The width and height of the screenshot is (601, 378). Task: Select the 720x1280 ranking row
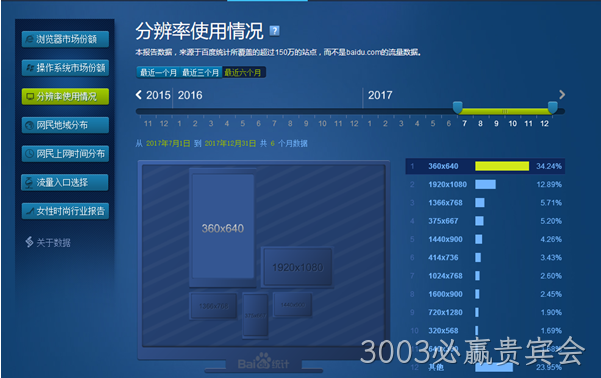point(485,312)
